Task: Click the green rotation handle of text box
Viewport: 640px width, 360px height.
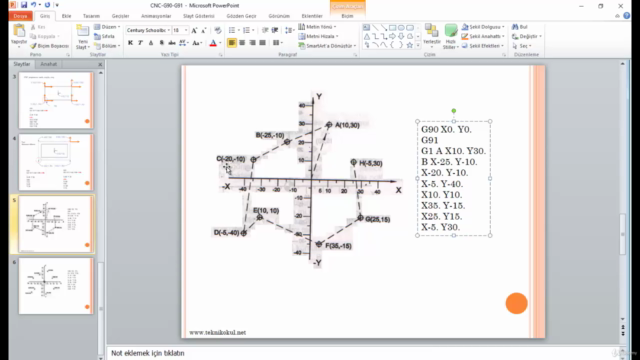Action: 453,111
